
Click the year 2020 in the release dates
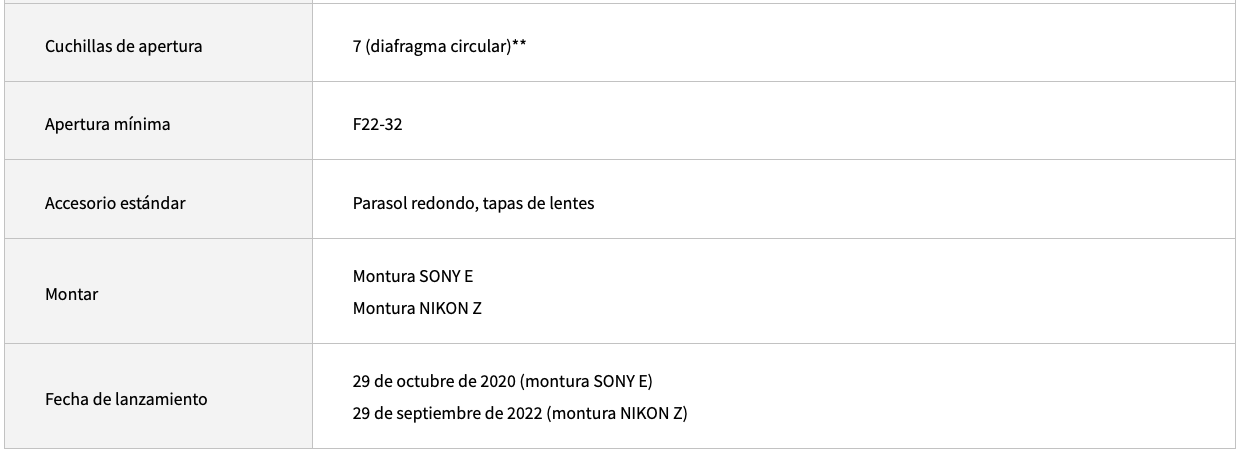tap(498, 381)
